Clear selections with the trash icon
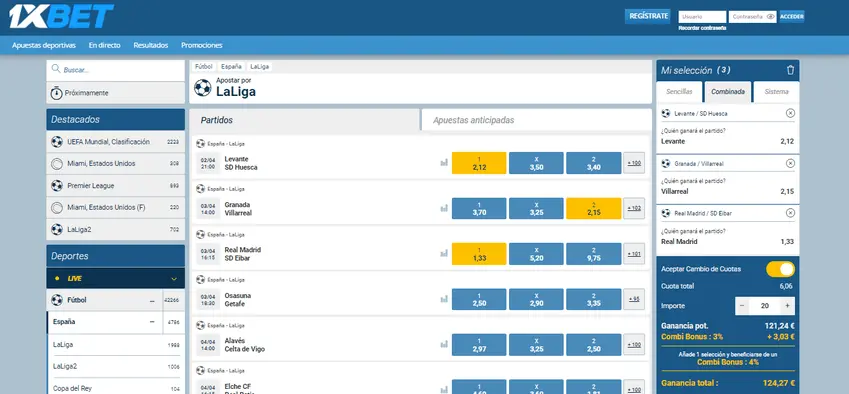 coord(790,70)
